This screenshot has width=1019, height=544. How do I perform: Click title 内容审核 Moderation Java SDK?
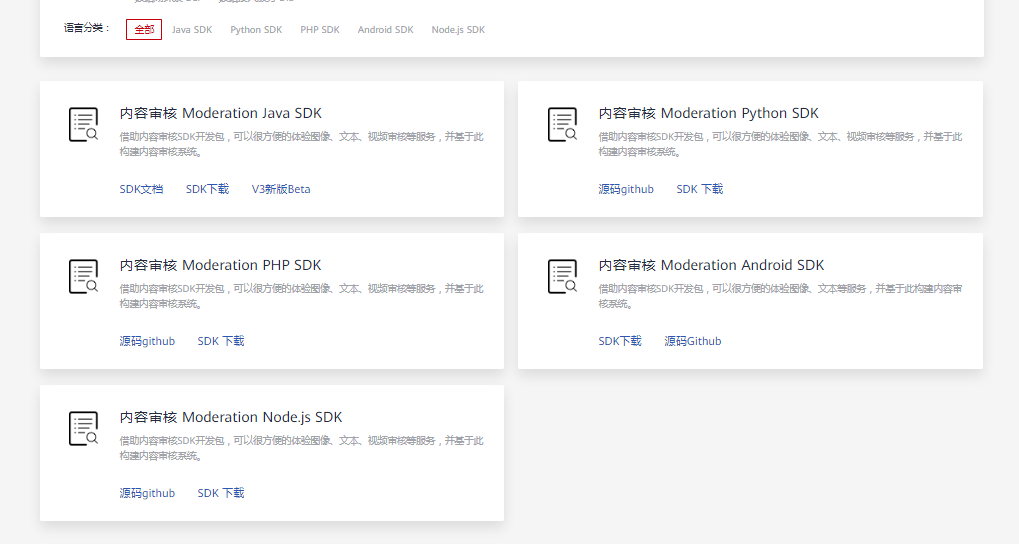(220, 113)
